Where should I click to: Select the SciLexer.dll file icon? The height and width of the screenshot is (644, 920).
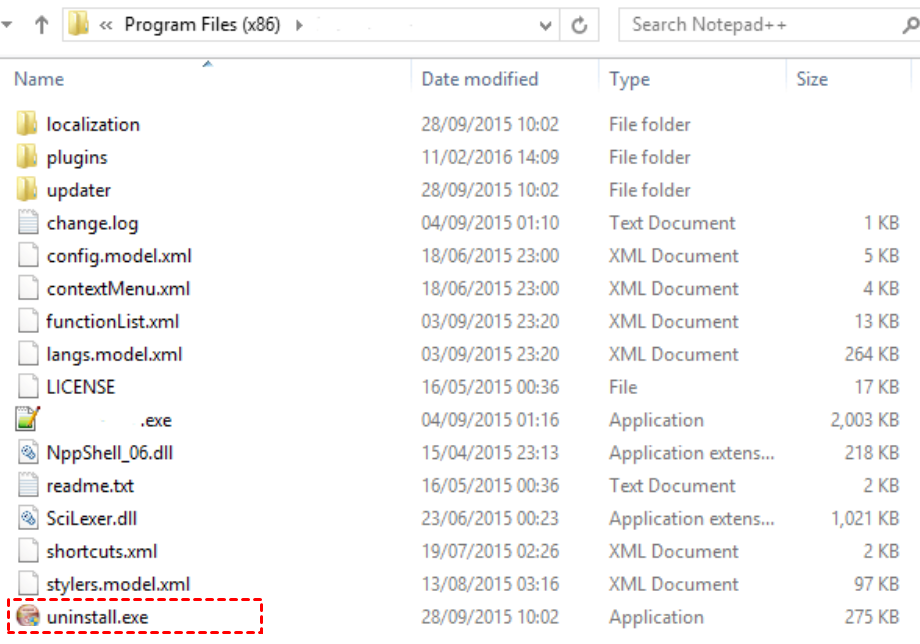pos(28,518)
